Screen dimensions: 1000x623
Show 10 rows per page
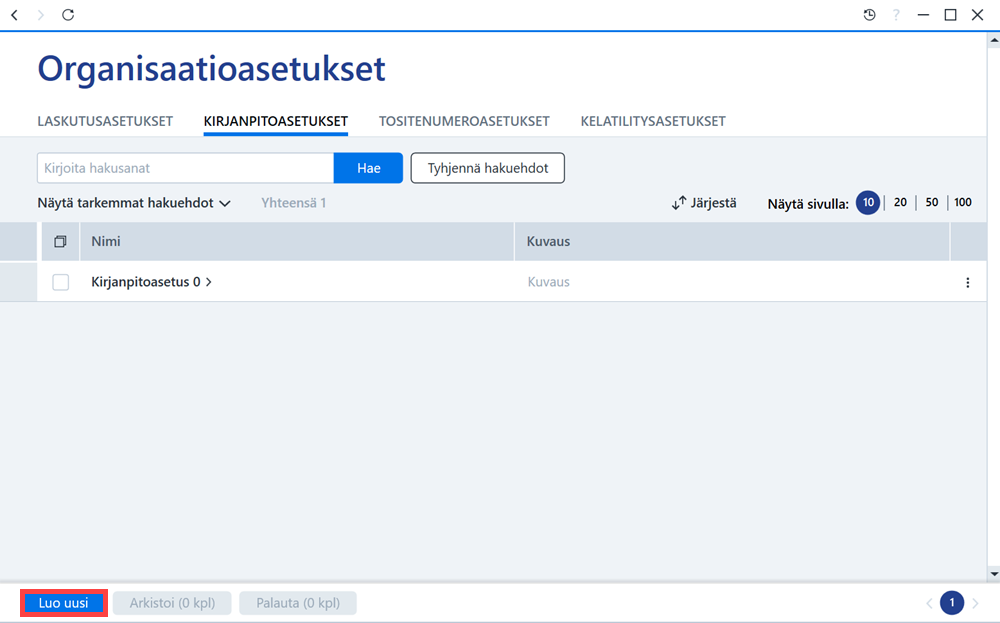click(868, 203)
